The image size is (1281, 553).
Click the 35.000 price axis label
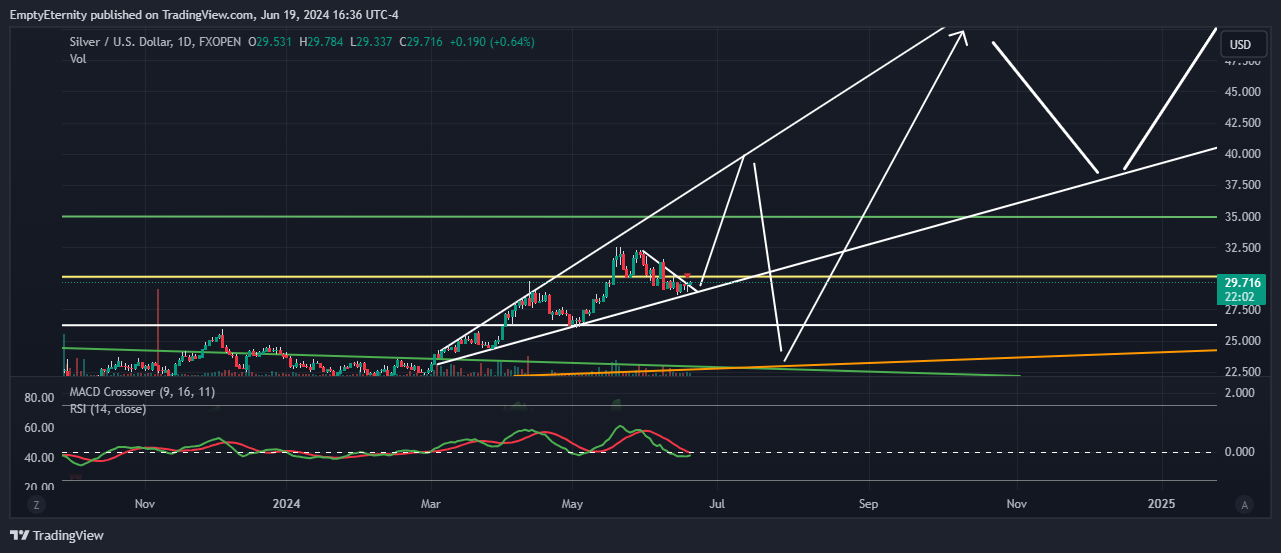click(x=1245, y=217)
